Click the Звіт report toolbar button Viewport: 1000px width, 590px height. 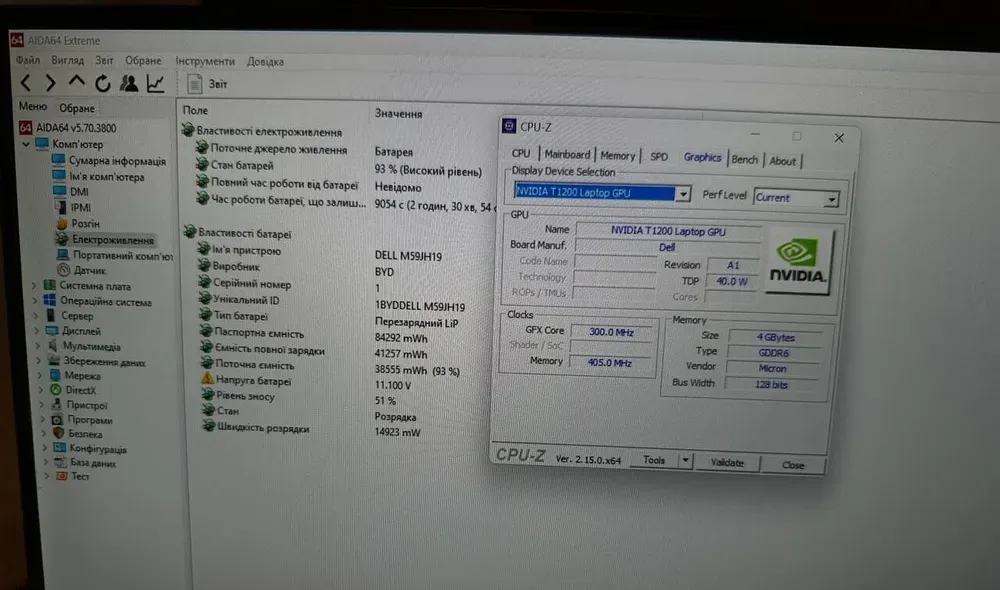coord(208,85)
